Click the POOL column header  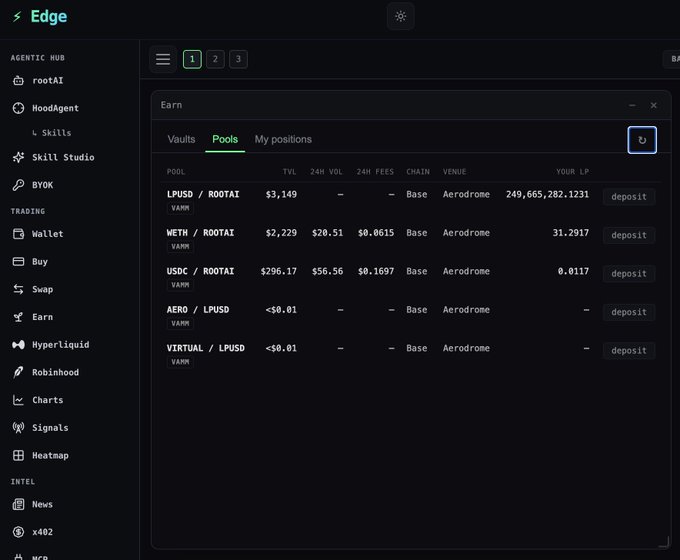[176, 172]
